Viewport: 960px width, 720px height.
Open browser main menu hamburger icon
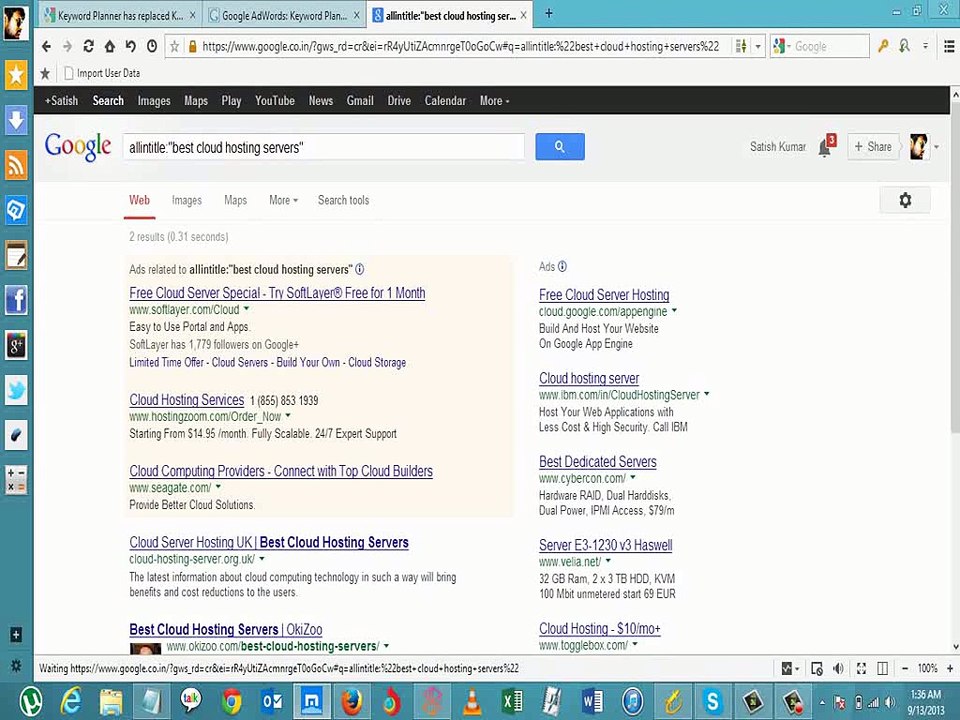pyautogui.click(x=949, y=47)
